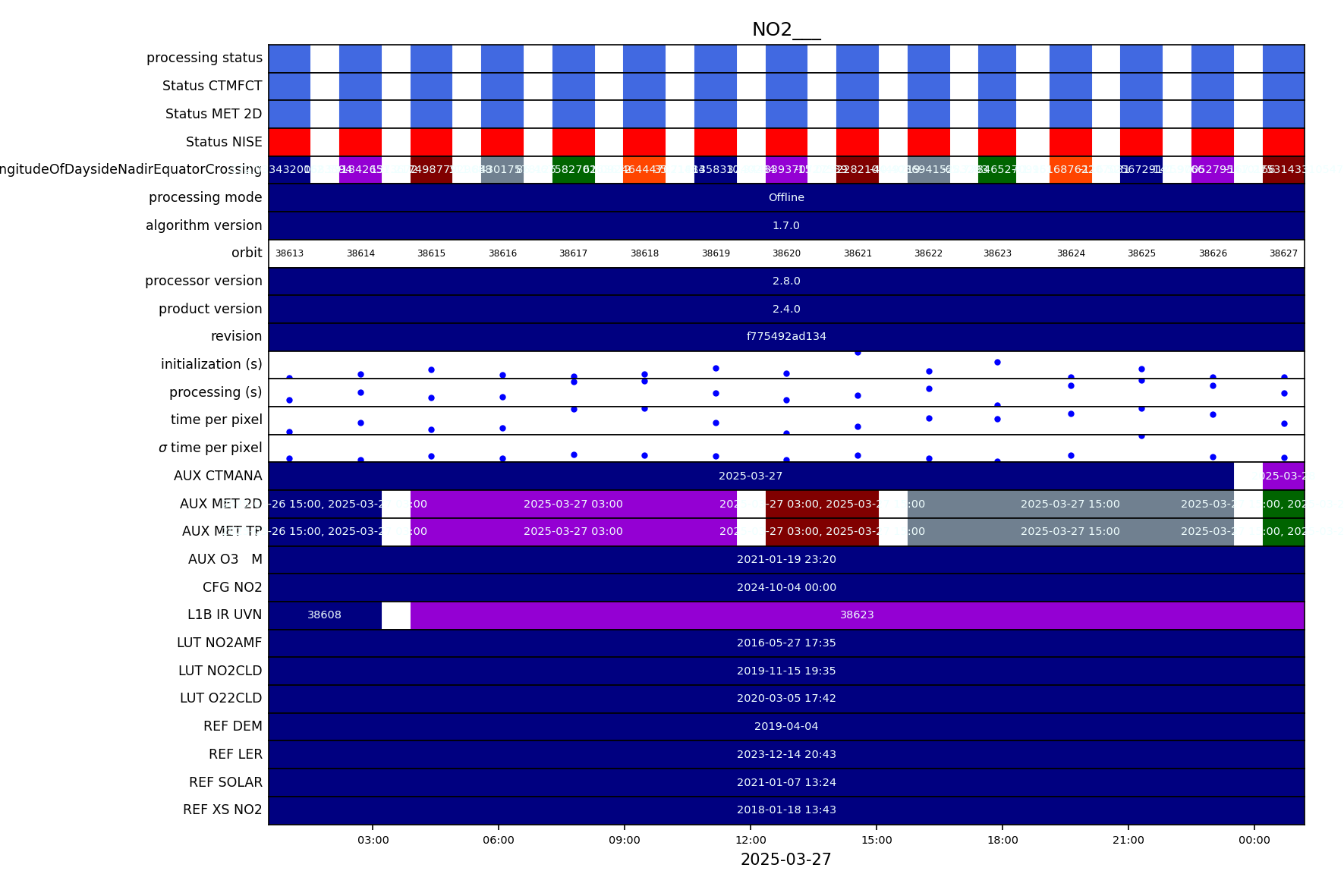1344x896 pixels.
Task: Click the LUT NO2AMF 2016-05-27 17:35 value
Action: click(x=786, y=643)
